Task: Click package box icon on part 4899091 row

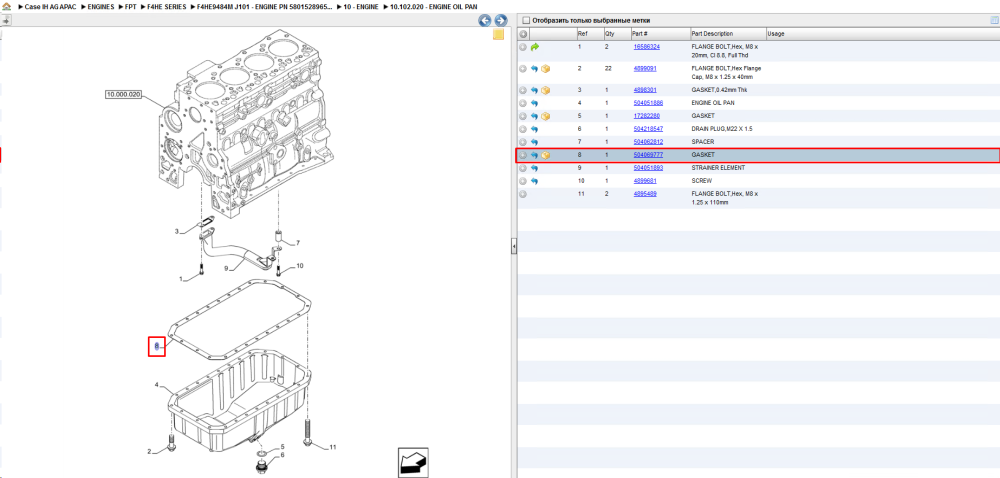Action: pos(545,68)
